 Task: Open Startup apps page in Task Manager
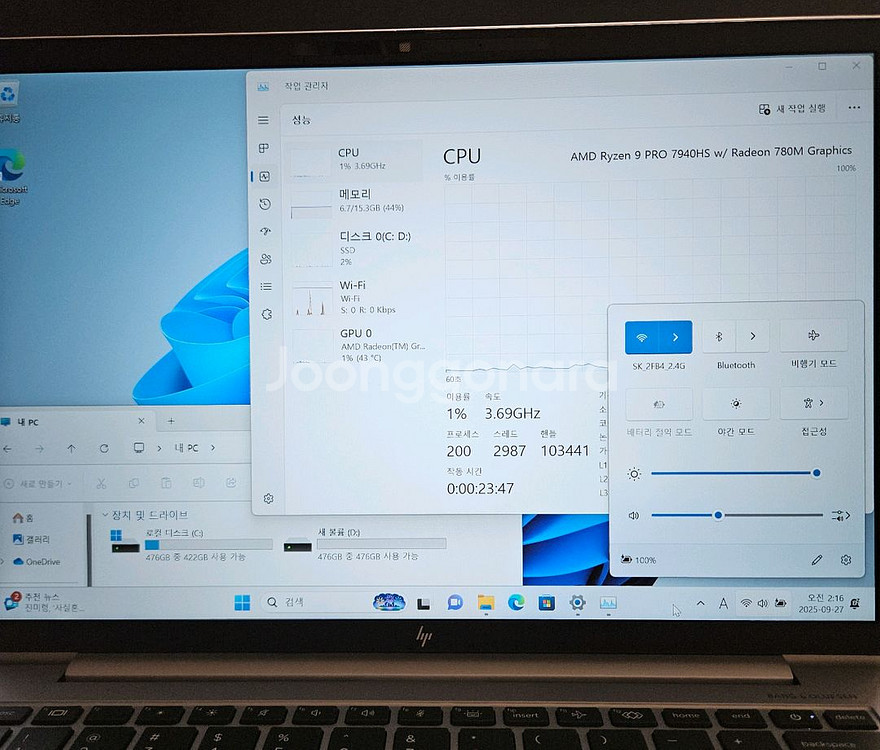(264, 231)
